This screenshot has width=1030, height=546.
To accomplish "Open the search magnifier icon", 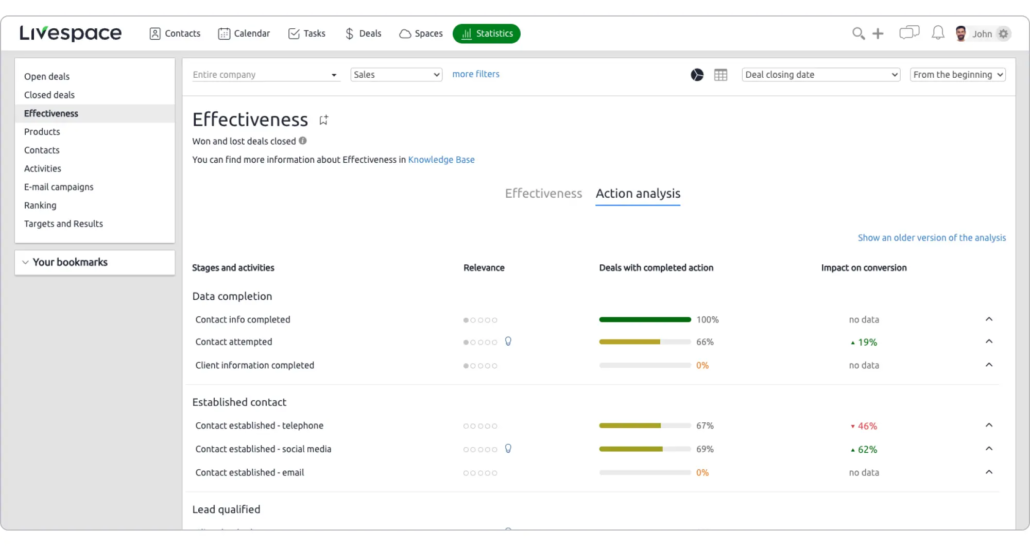I will coord(858,34).
